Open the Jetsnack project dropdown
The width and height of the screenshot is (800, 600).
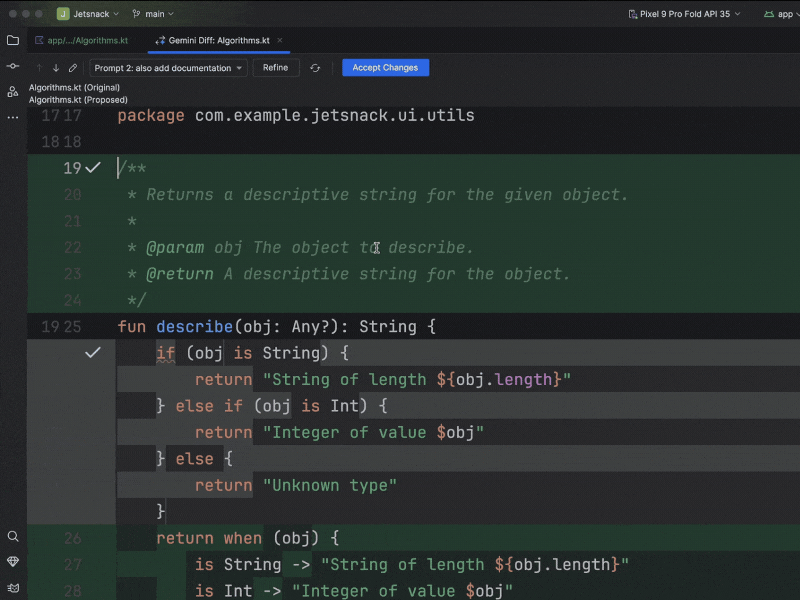click(88, 14)
